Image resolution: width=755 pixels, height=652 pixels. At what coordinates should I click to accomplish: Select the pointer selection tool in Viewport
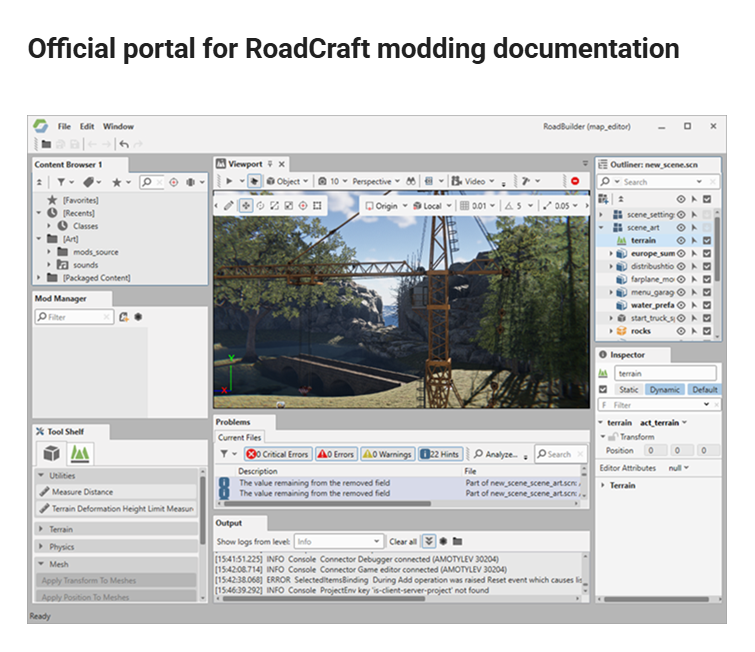(x=254, y=181)
